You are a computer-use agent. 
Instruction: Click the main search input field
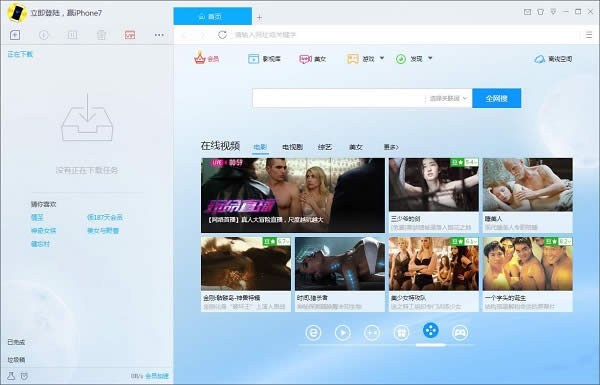339,98
